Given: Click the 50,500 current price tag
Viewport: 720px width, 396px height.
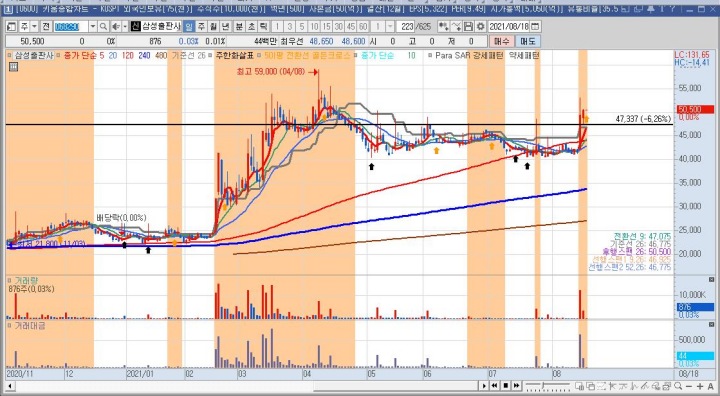Looking at the screenshot, I should pos(695,109).
